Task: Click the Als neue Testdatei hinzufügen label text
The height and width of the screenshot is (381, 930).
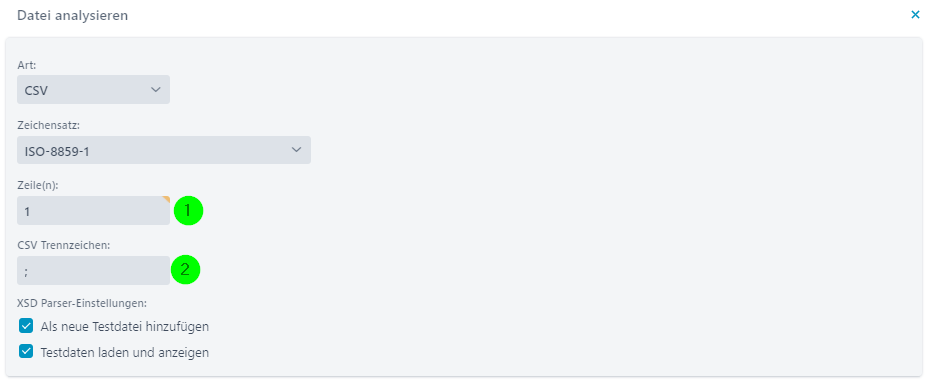Action: 125,326
